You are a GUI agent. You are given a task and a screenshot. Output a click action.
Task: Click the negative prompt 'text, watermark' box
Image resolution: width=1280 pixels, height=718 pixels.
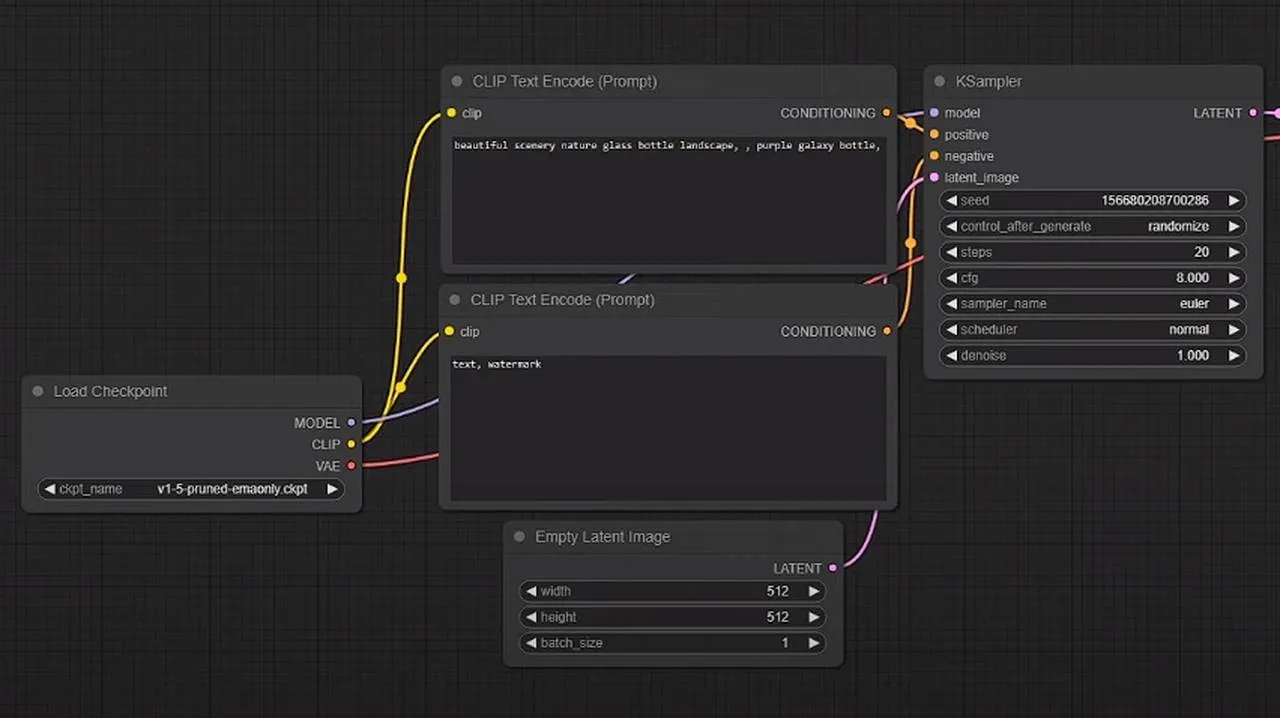pyautogui.click(x=668, y=428)
